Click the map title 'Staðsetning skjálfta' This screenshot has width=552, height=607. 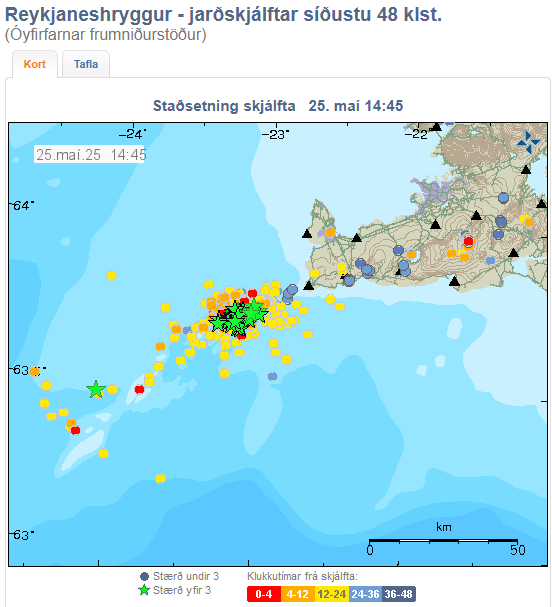(224, 106)
